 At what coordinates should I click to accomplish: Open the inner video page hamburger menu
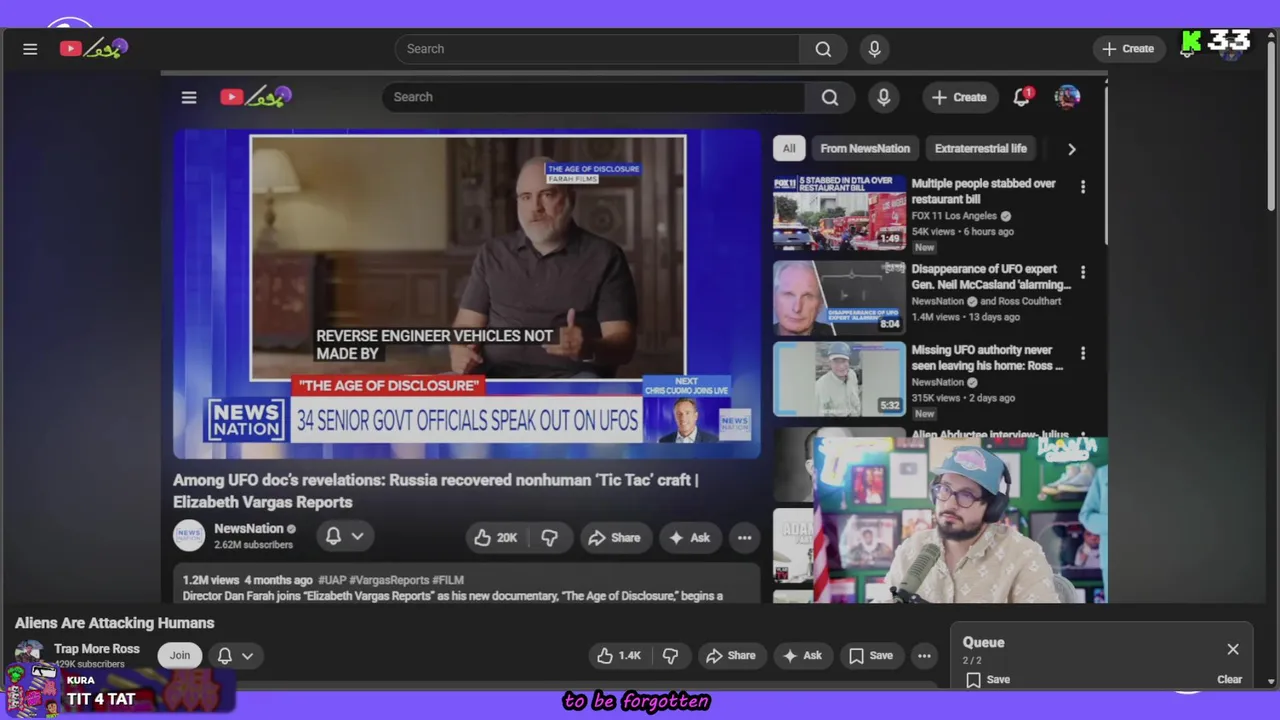coord(189,97)
